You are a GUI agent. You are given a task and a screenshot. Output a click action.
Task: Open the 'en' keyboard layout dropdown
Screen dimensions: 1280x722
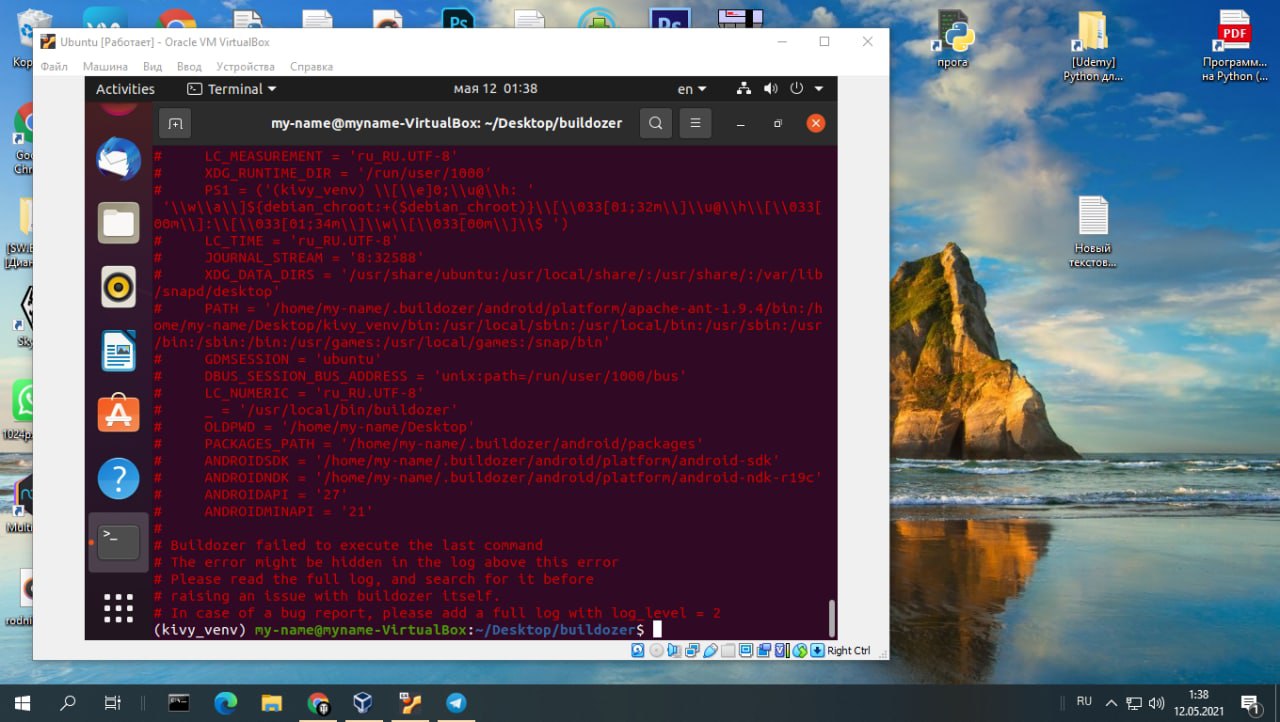(x=691, y=88)
